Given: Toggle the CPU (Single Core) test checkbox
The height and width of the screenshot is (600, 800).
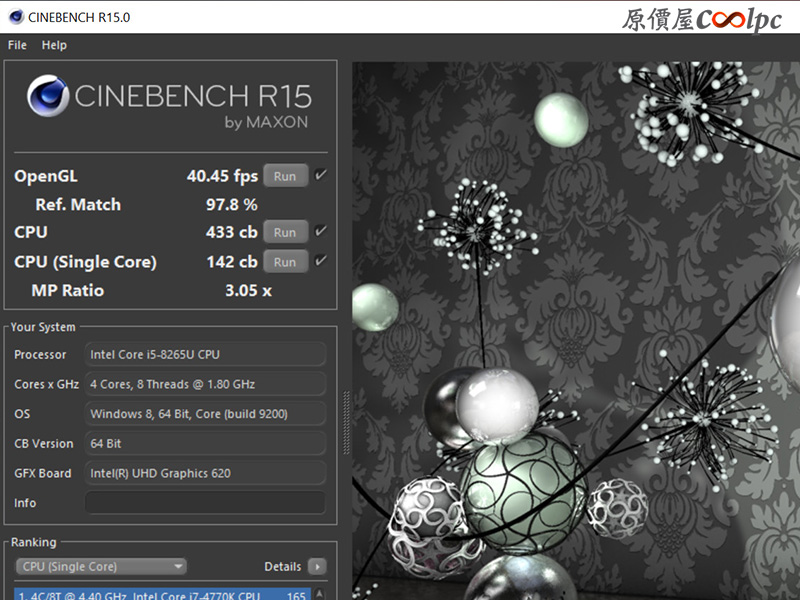Looking at the screenshot, I should coord(320,261).
